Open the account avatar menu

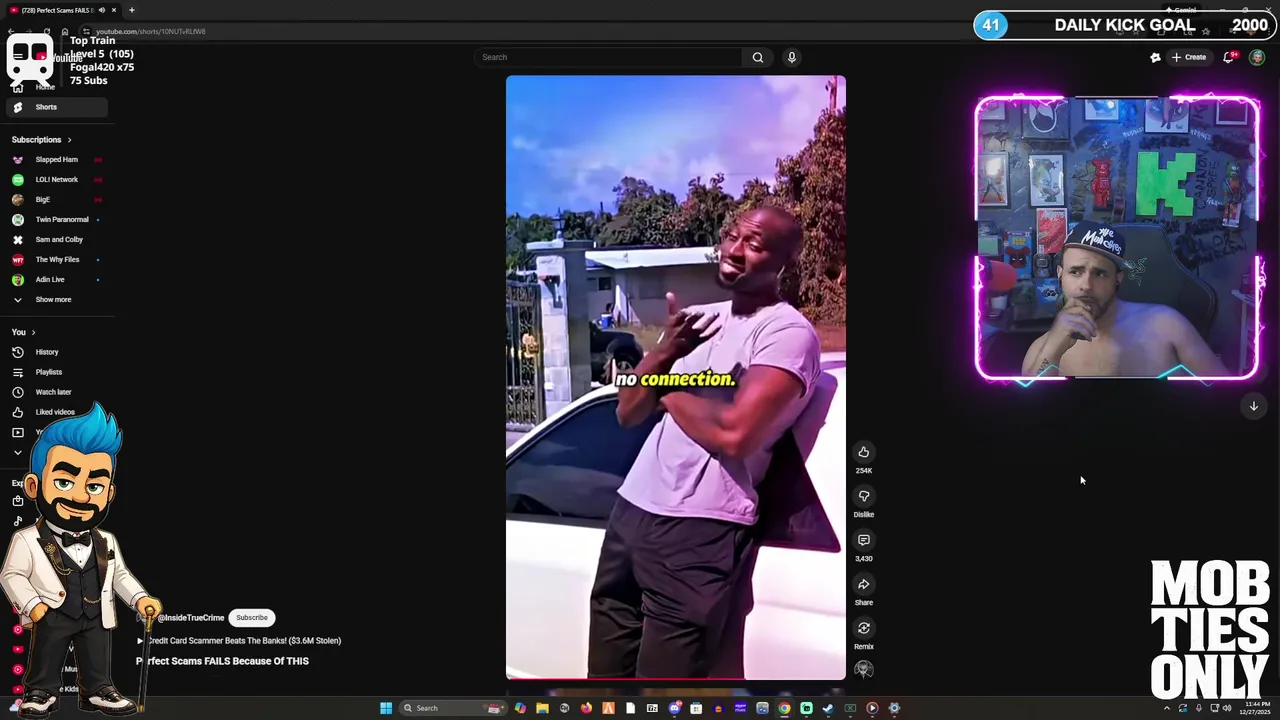1257,57
